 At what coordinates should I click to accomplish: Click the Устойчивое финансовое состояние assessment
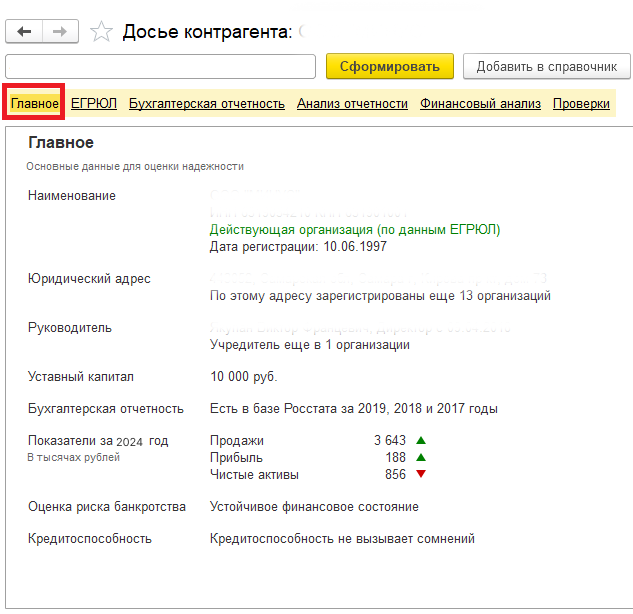click(x=314, y=507)
